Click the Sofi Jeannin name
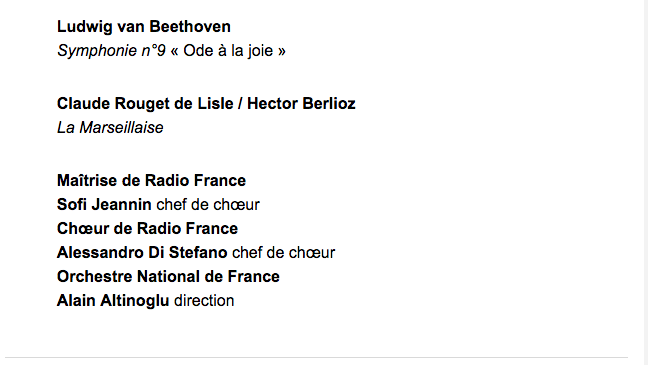 [x=104, y=205]
